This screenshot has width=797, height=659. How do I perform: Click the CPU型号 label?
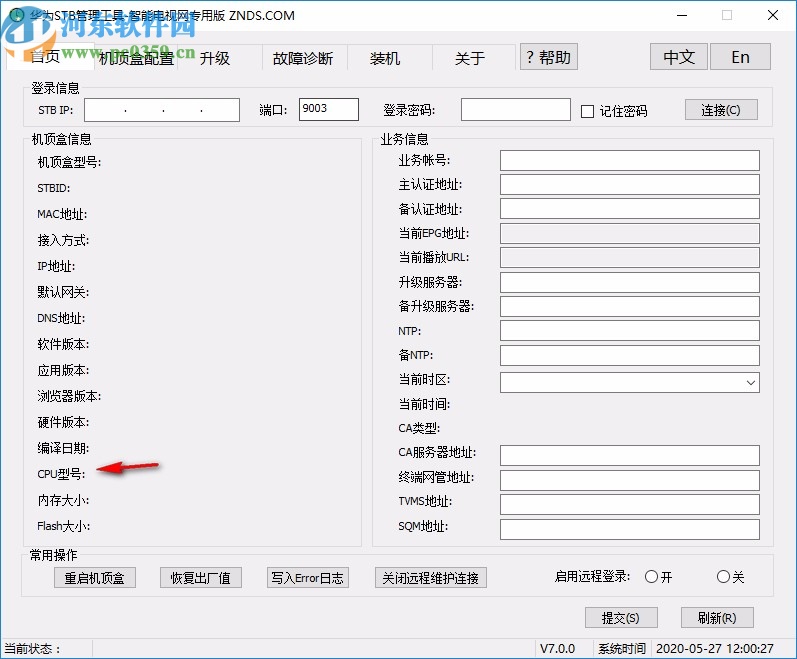point(61,474)
